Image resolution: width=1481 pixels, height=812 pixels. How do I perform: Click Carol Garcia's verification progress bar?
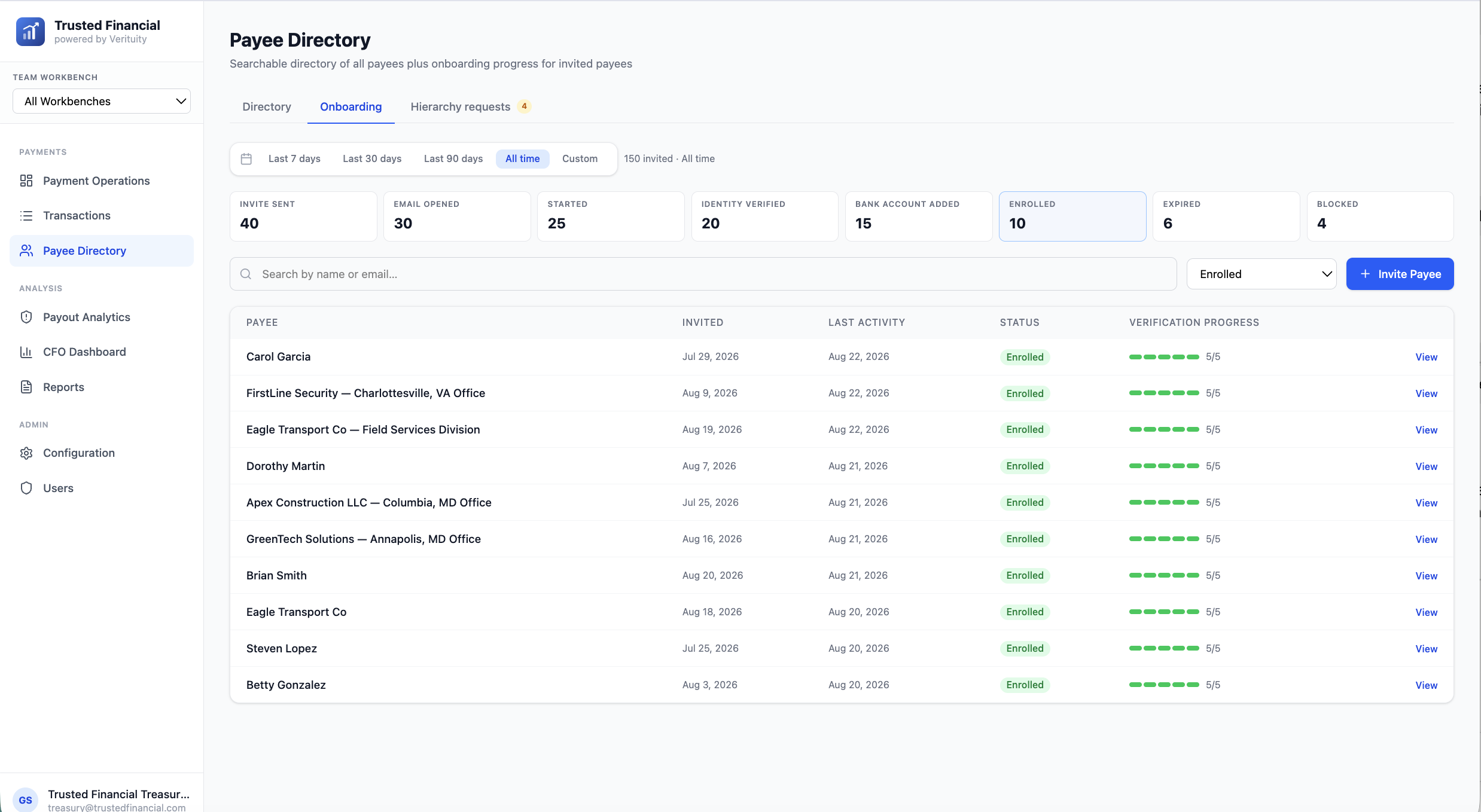pos(1164,357)
